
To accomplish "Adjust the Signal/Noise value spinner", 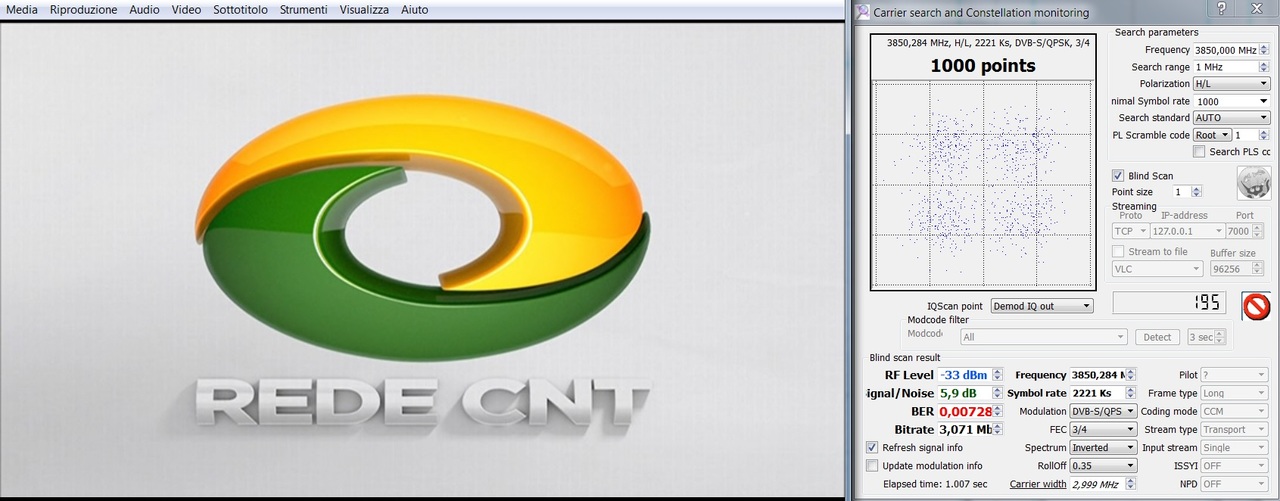I will coord(998,393).
